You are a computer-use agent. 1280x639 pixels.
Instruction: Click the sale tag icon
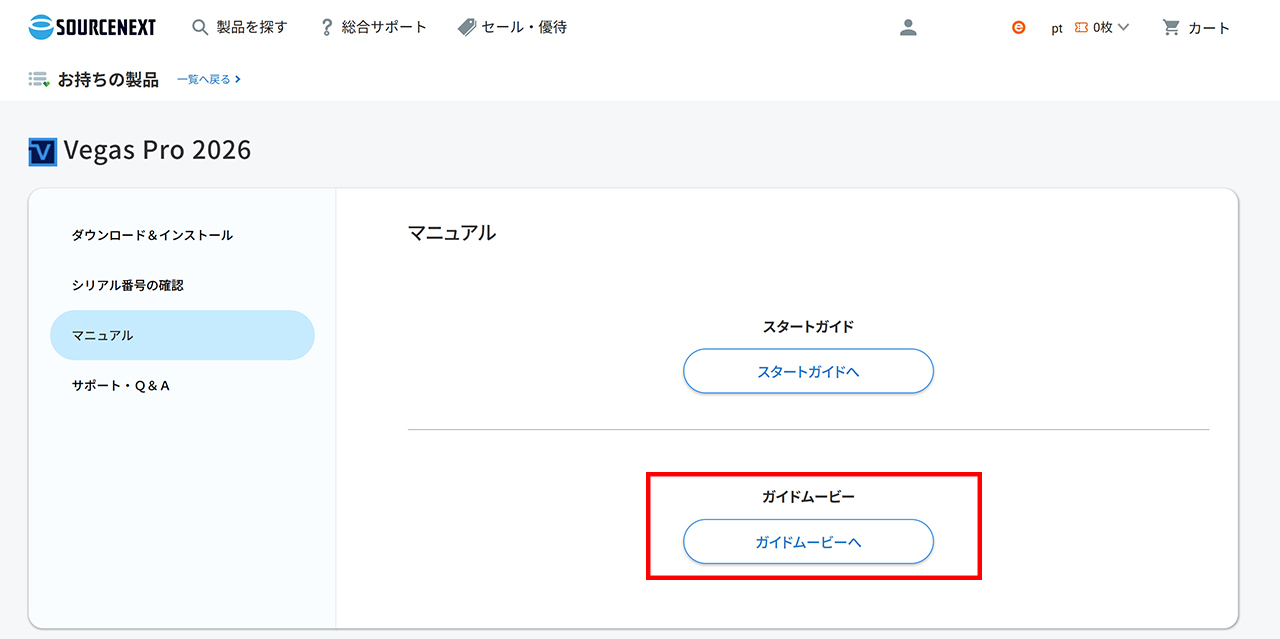tap(467, 28)
